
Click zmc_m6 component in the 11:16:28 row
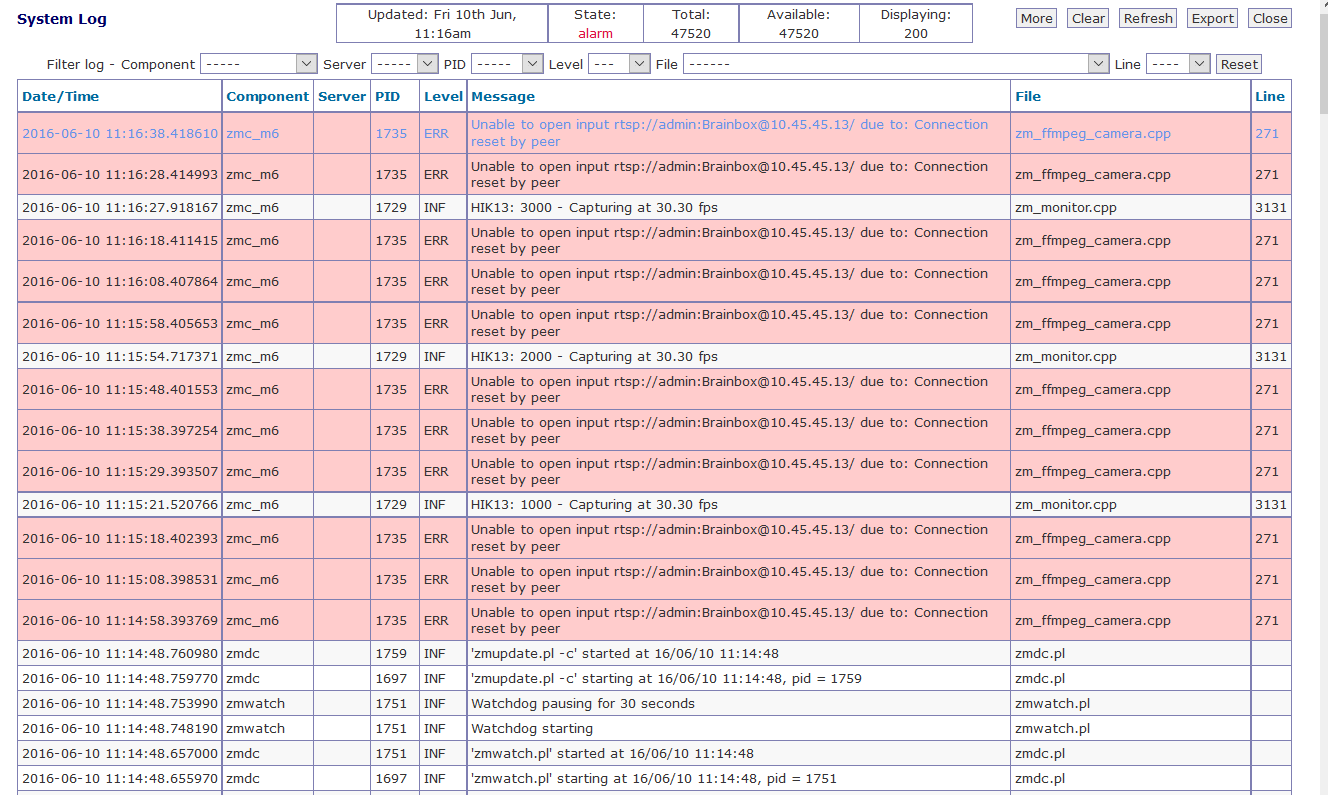click(x=253, y=174)
